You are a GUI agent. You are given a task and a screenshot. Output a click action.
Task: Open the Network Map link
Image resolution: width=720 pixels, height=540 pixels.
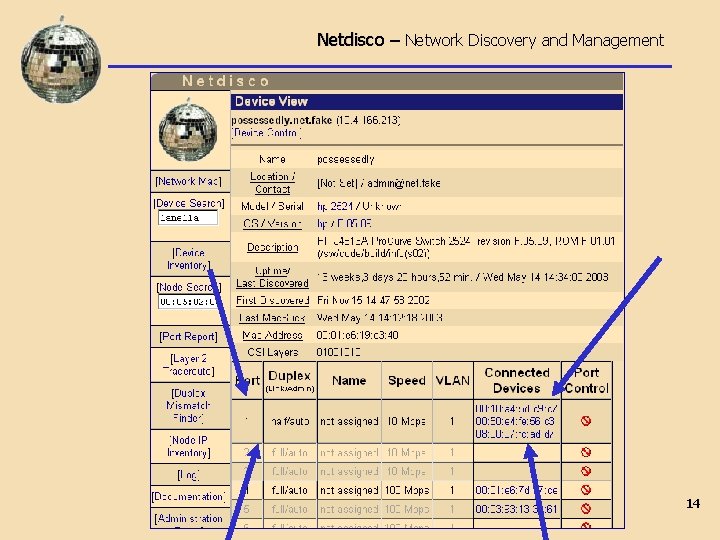pos(188,181)
